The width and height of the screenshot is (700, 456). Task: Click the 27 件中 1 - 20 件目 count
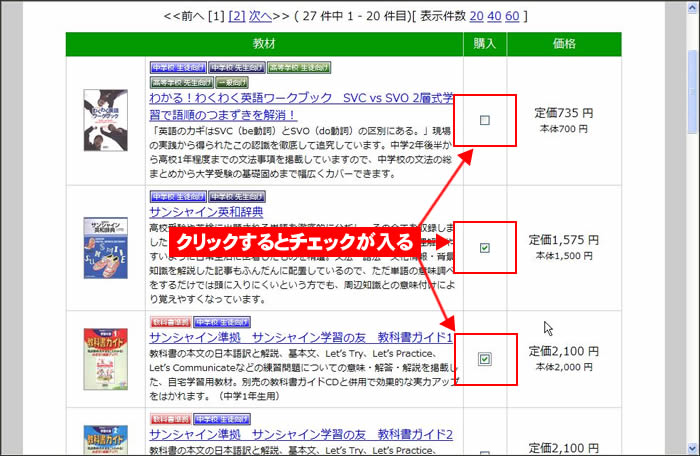click(355, 16)
